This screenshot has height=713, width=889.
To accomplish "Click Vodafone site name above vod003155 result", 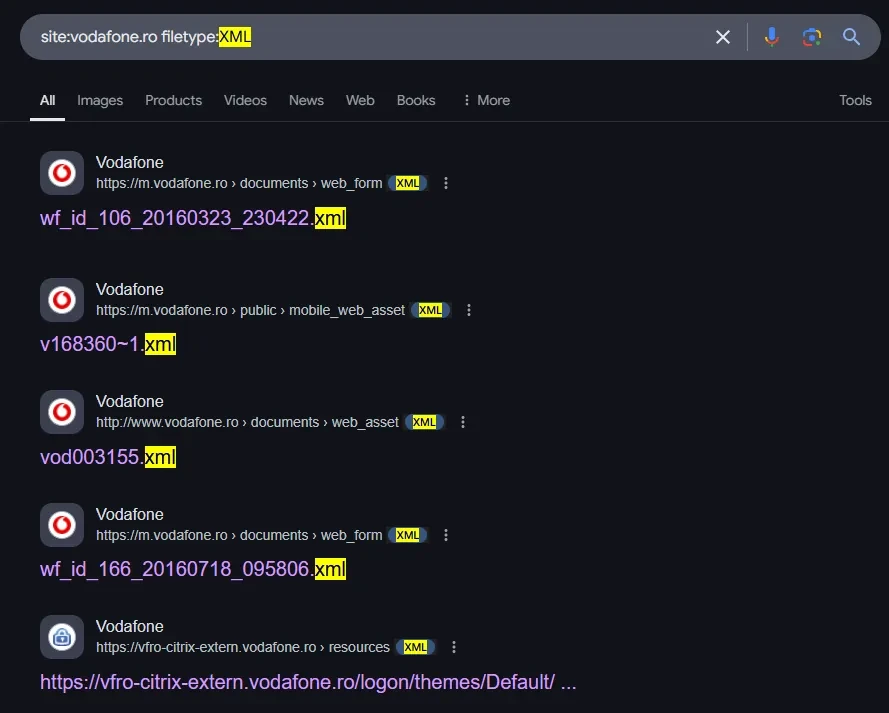I will pyautogui.click(x=130, y=402).
